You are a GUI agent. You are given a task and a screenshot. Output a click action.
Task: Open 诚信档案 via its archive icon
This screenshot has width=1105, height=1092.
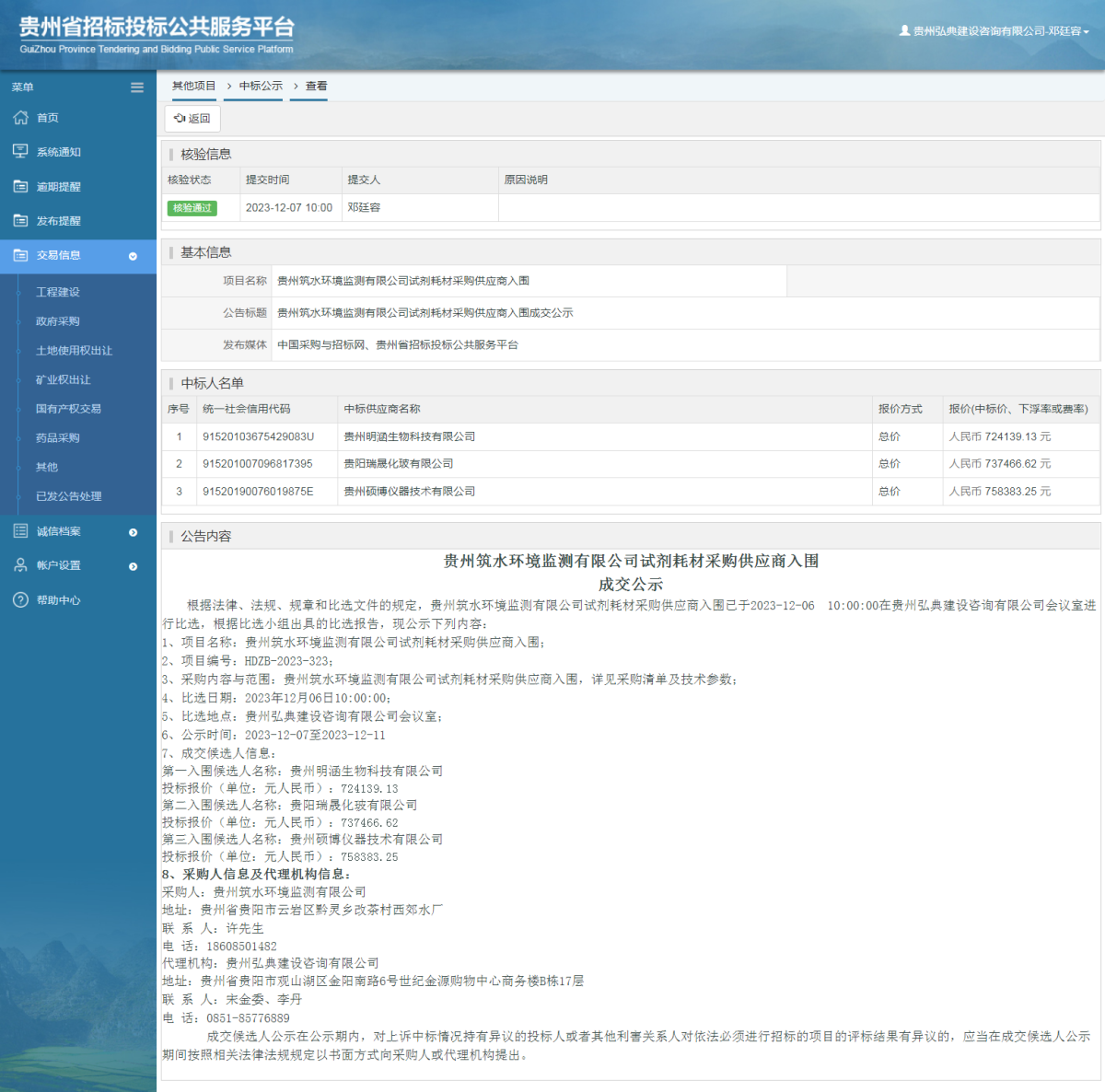pos(20,530)
